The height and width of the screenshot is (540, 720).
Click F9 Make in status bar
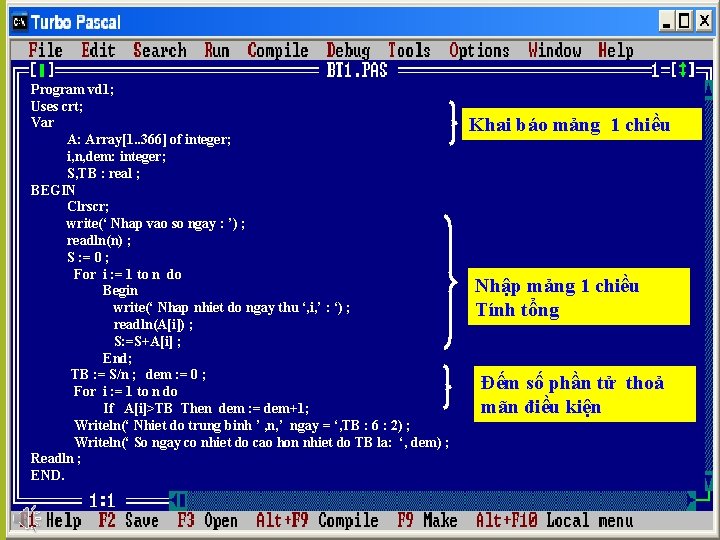point(427,520)
